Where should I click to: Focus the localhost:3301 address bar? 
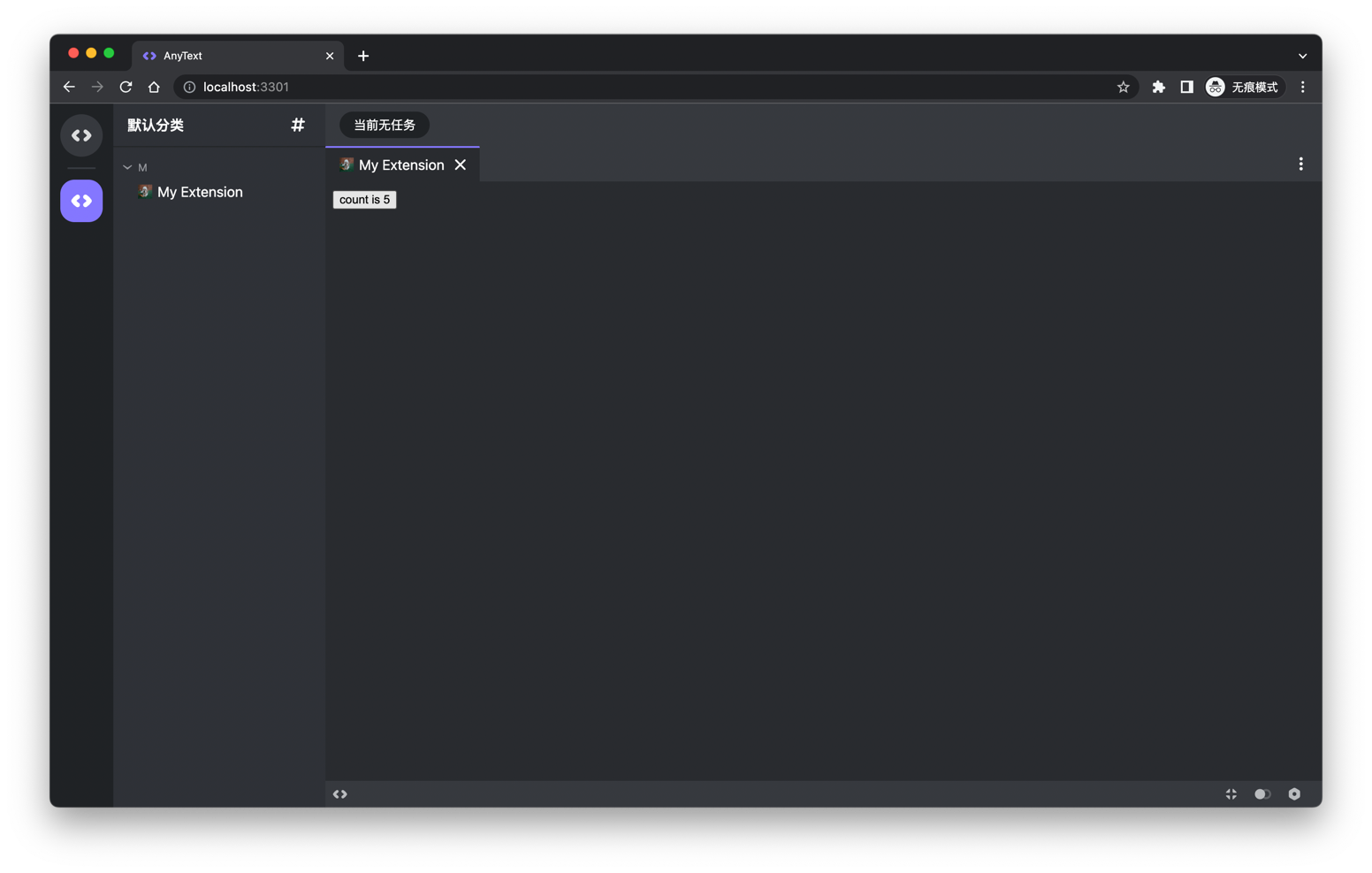pos(656,87)
